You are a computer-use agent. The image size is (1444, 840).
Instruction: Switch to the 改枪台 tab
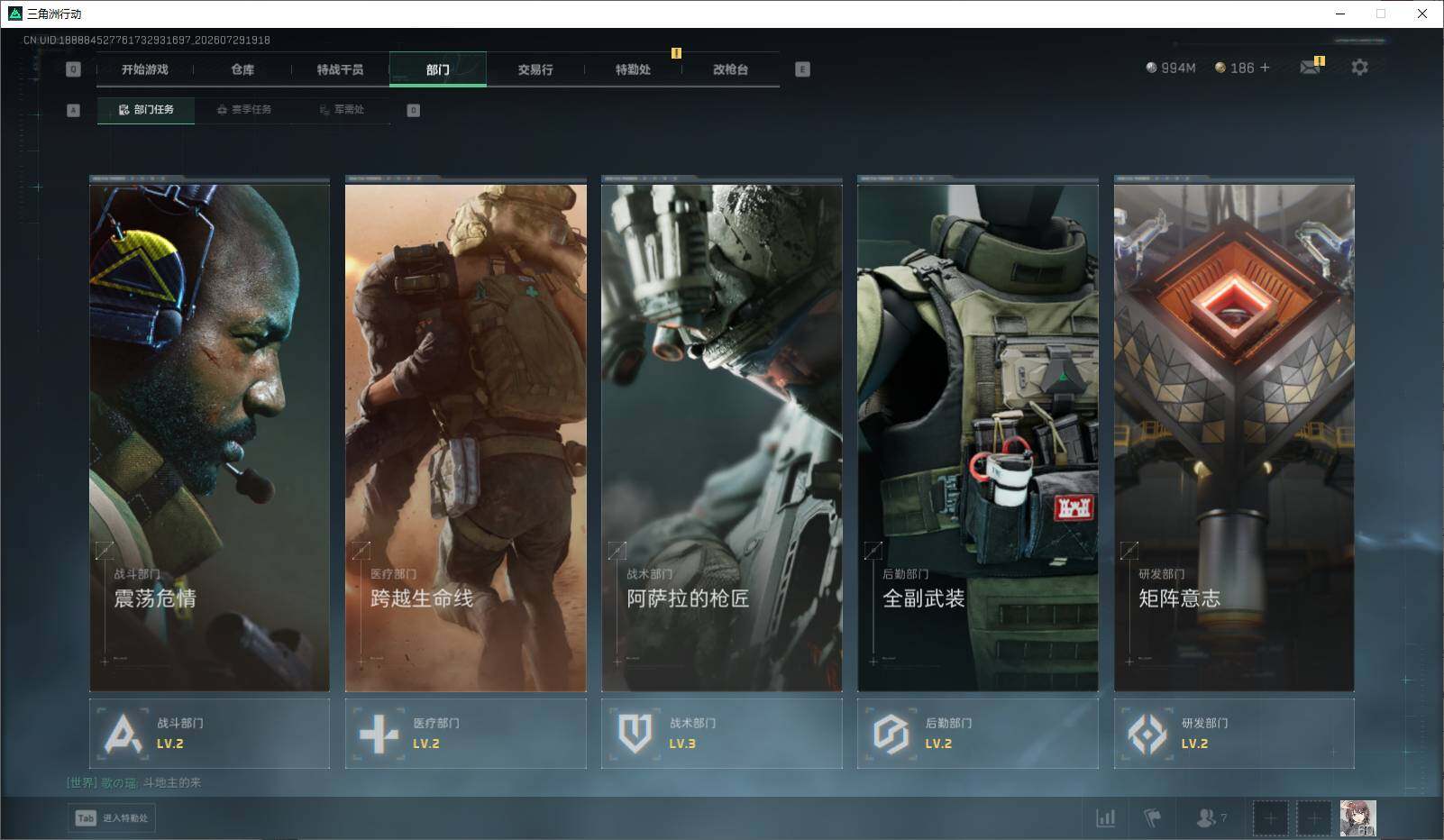coord(730,69)
